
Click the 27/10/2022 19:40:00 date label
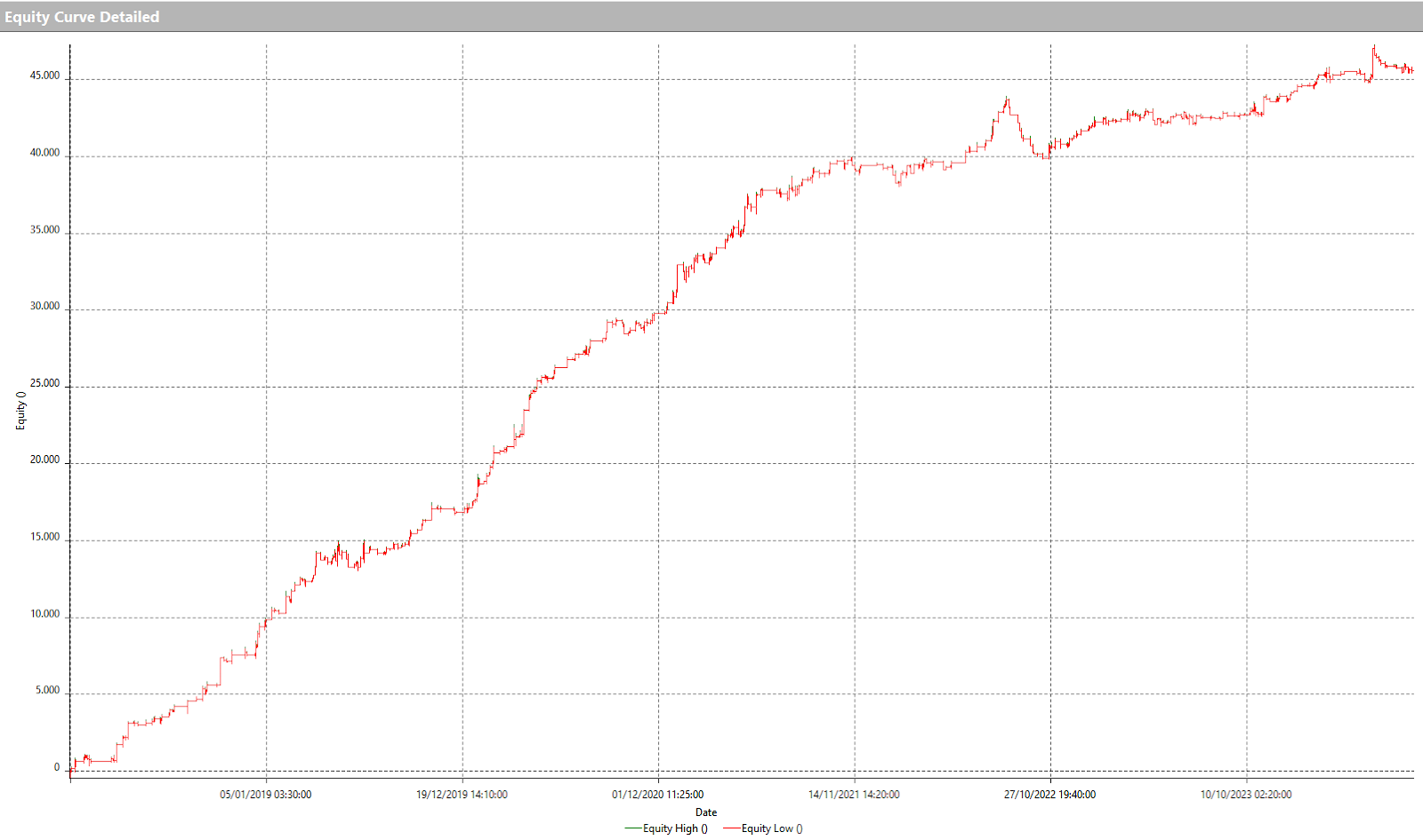1050,795
